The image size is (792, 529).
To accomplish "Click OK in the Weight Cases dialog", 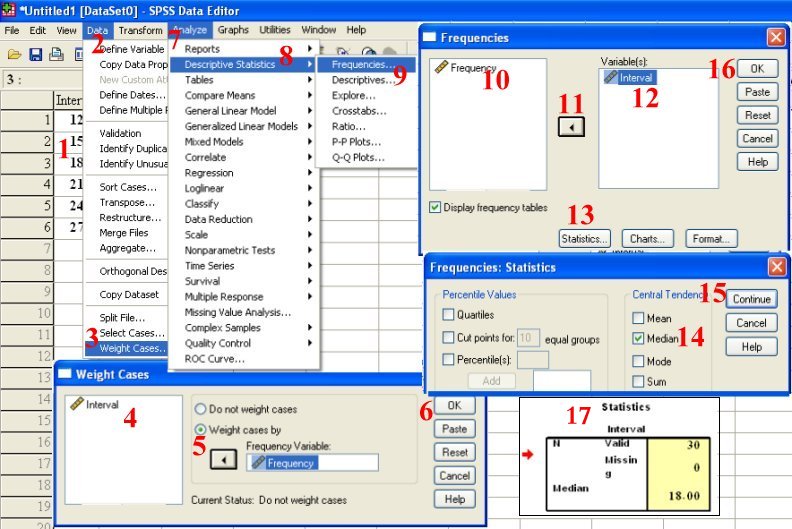I will tap(455, 405).
